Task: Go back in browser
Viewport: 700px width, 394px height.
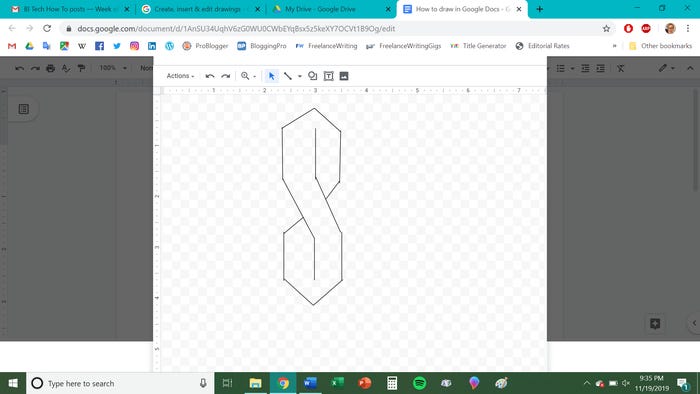Action: click(12, 28)
